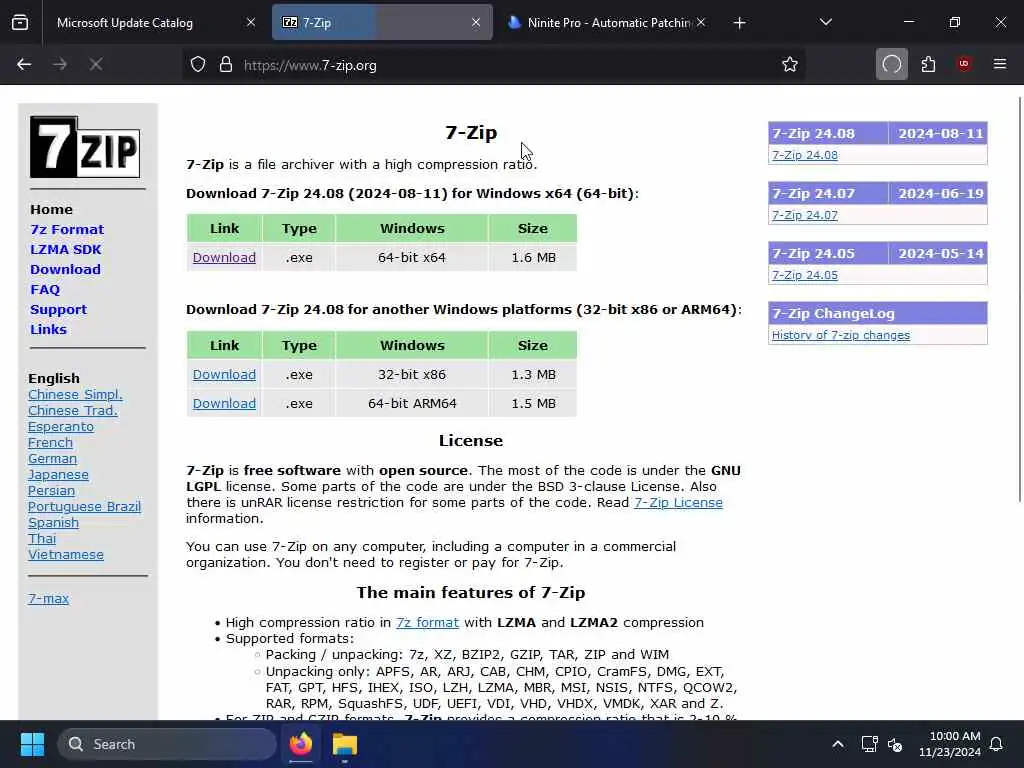
Task: Click the 7-Zip logo image
Action: tap(85, 147)
